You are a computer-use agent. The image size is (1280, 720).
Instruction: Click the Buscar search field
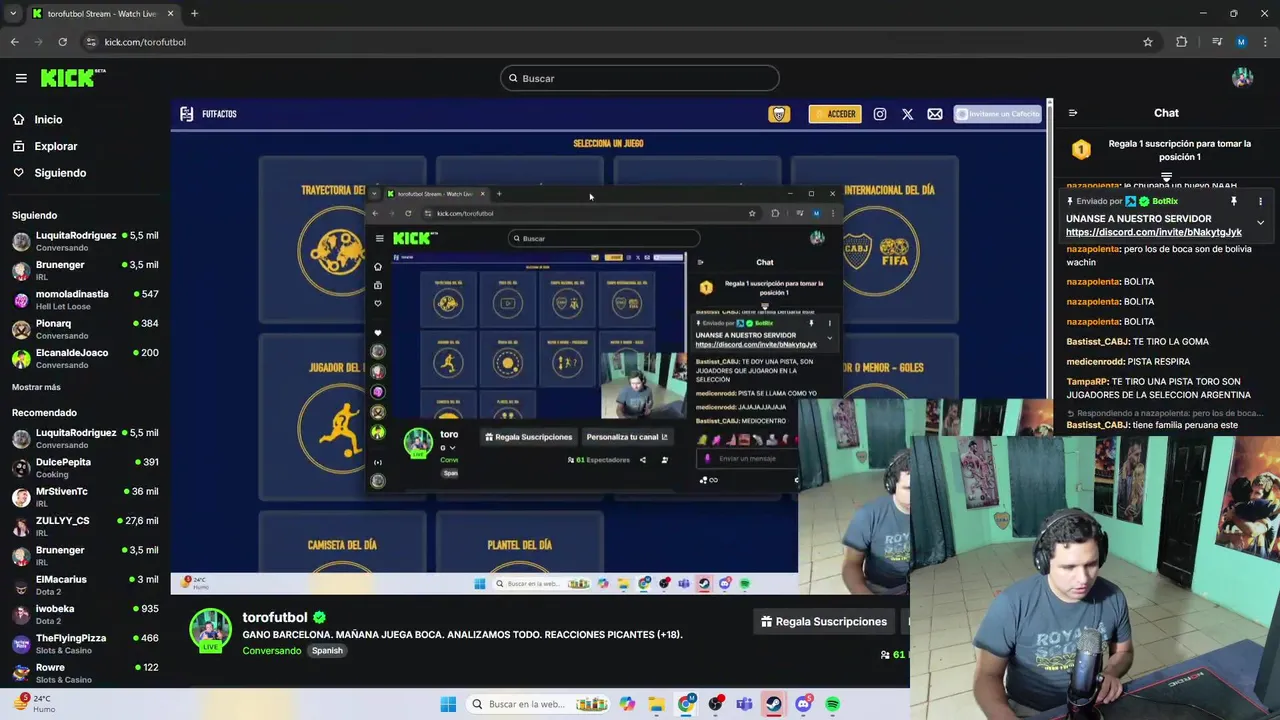(x=640, y=78)
